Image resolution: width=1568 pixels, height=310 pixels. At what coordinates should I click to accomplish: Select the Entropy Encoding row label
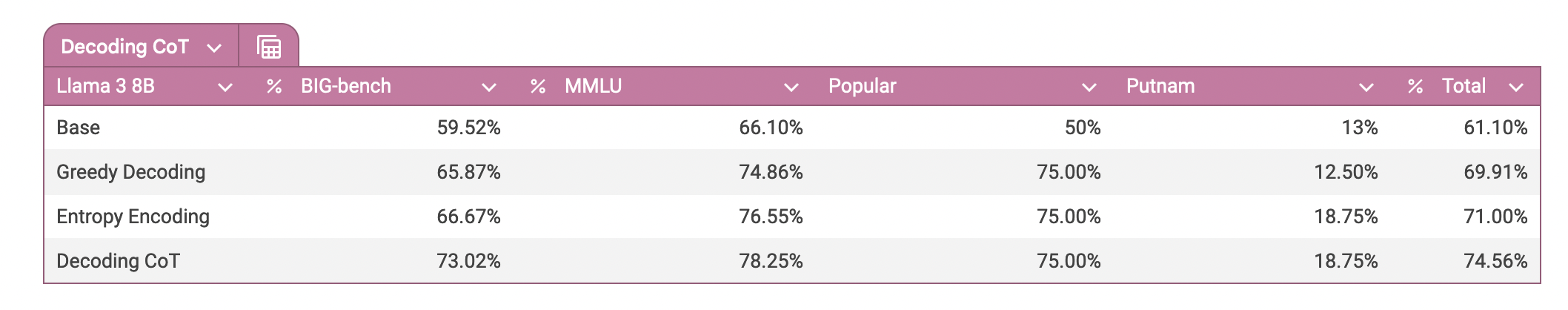pyautogui.click(x=133, y=217)
